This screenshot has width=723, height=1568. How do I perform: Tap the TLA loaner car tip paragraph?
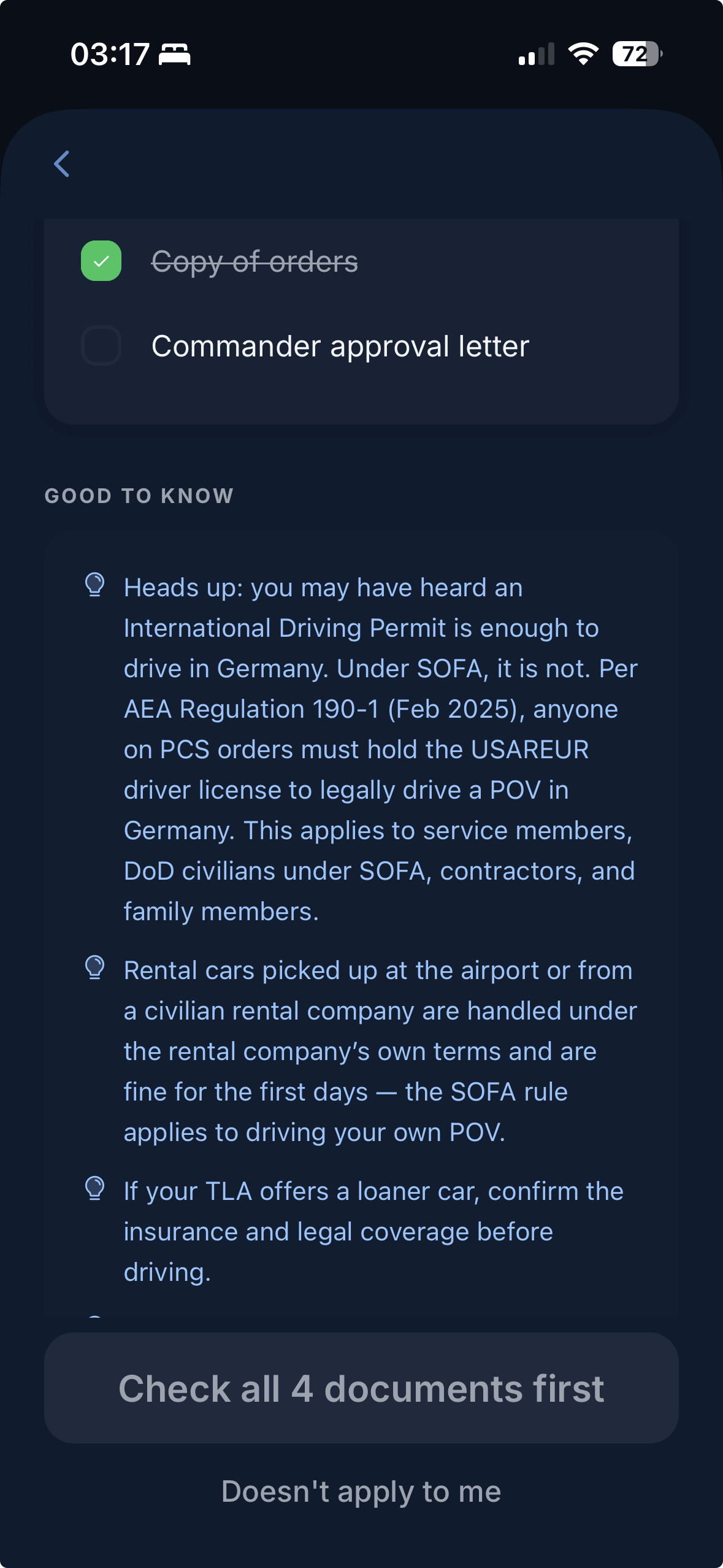[x=373, y=1231]
